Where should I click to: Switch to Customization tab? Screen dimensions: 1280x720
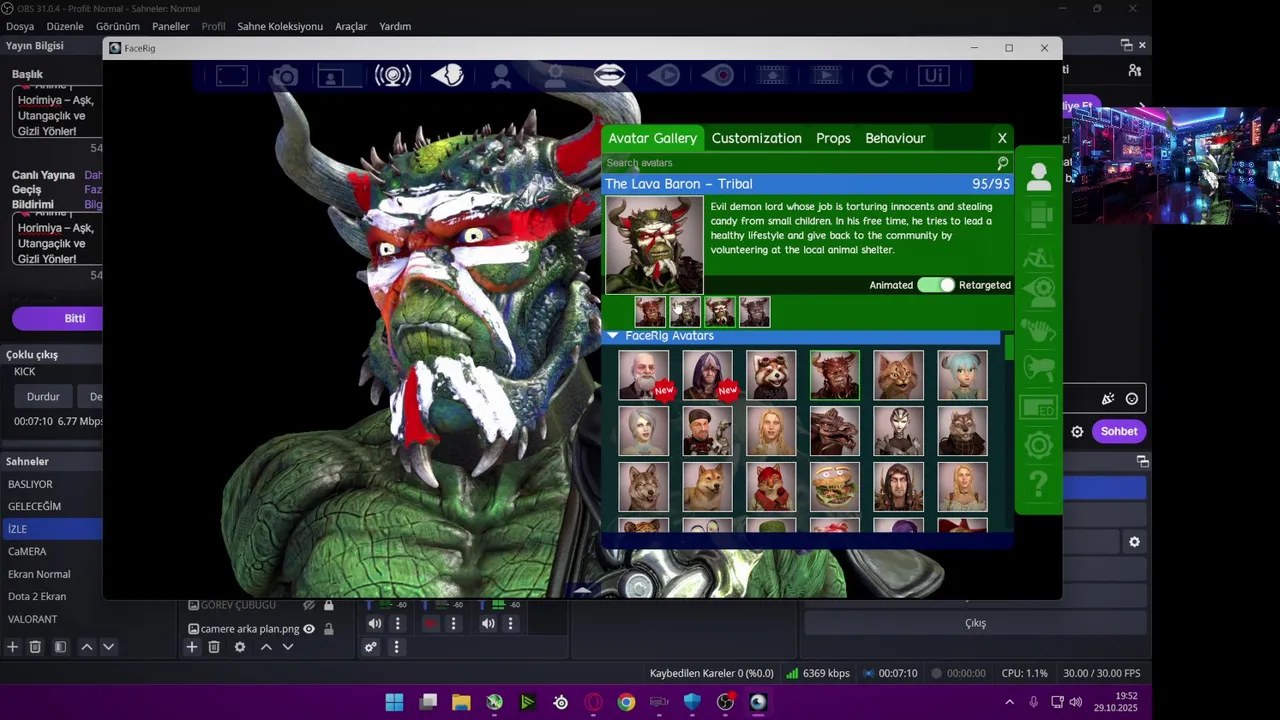point(756,138)
